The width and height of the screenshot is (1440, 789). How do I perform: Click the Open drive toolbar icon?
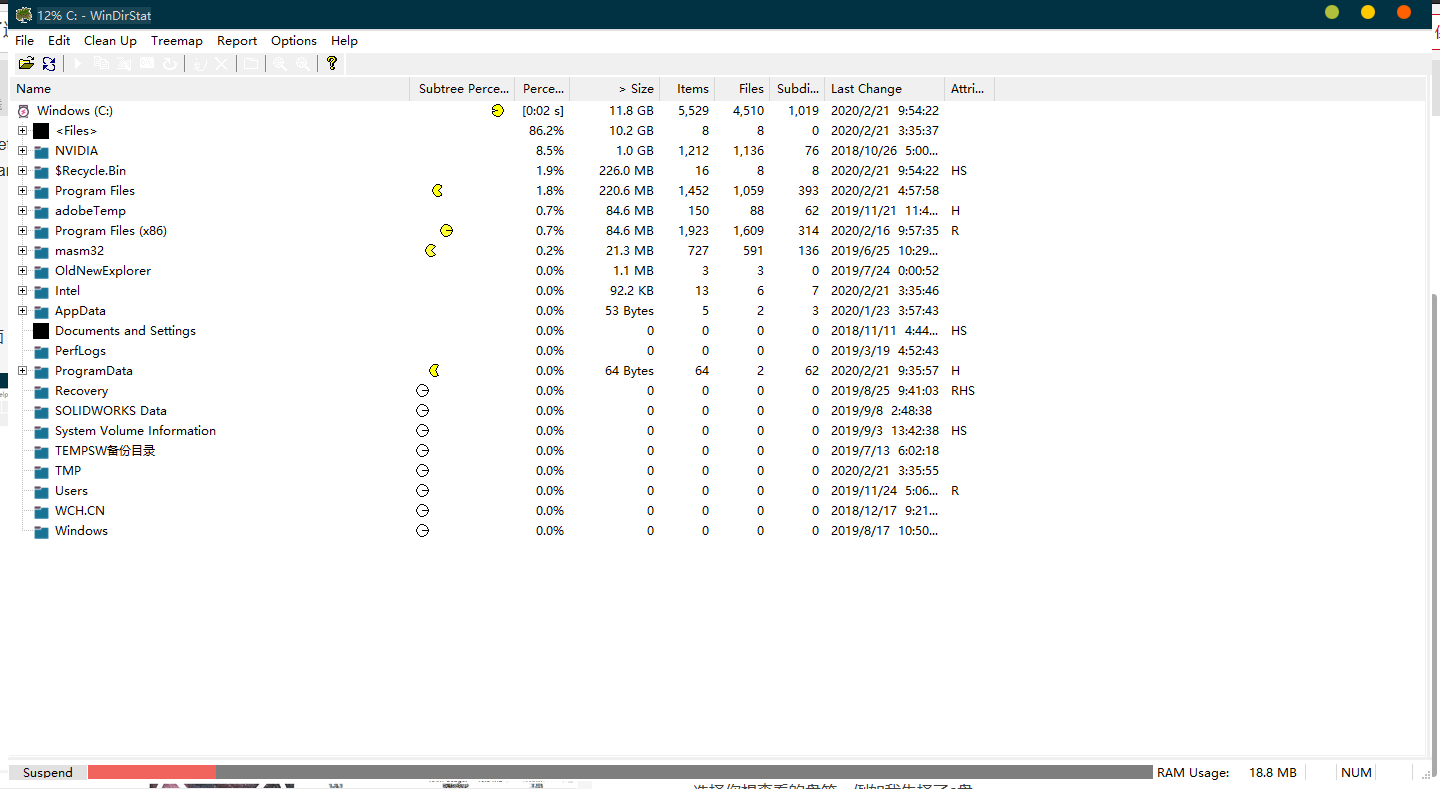tap(26, 63)
